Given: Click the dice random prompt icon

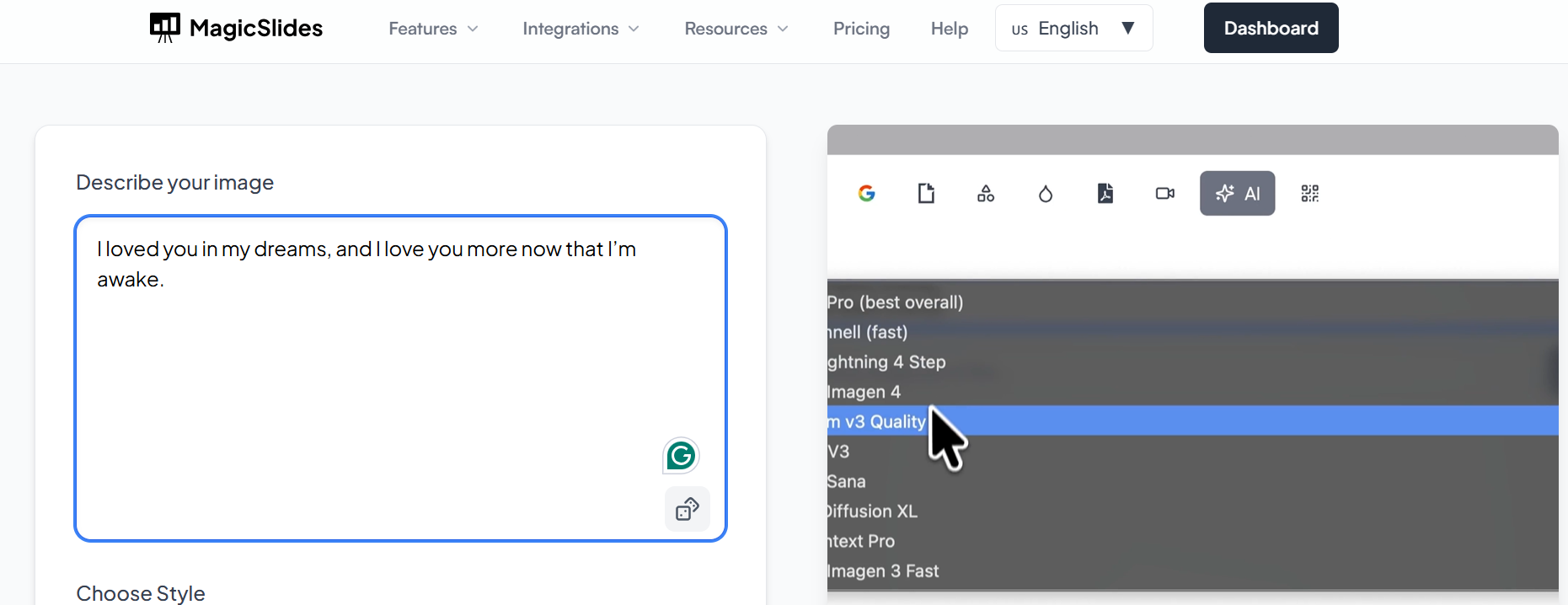Looking at the screenshot, I should (687, 509).
